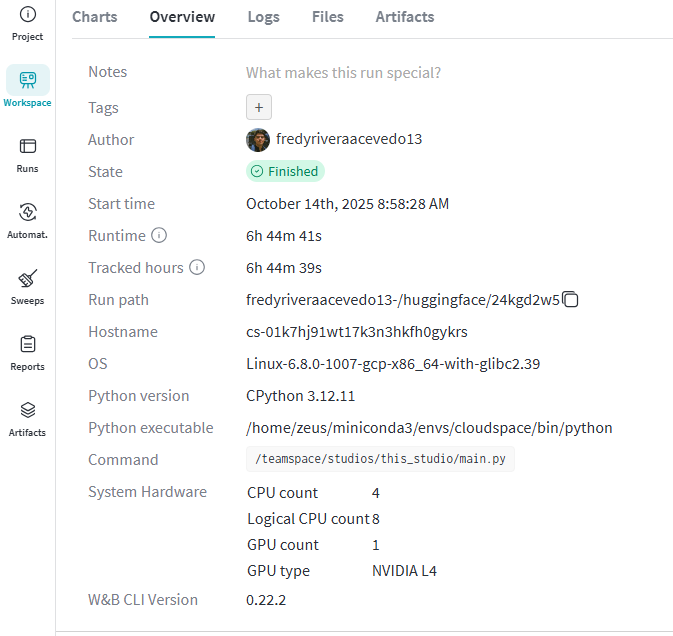Open author fredyriveraacevedo13 profile link

pos(349,139)
